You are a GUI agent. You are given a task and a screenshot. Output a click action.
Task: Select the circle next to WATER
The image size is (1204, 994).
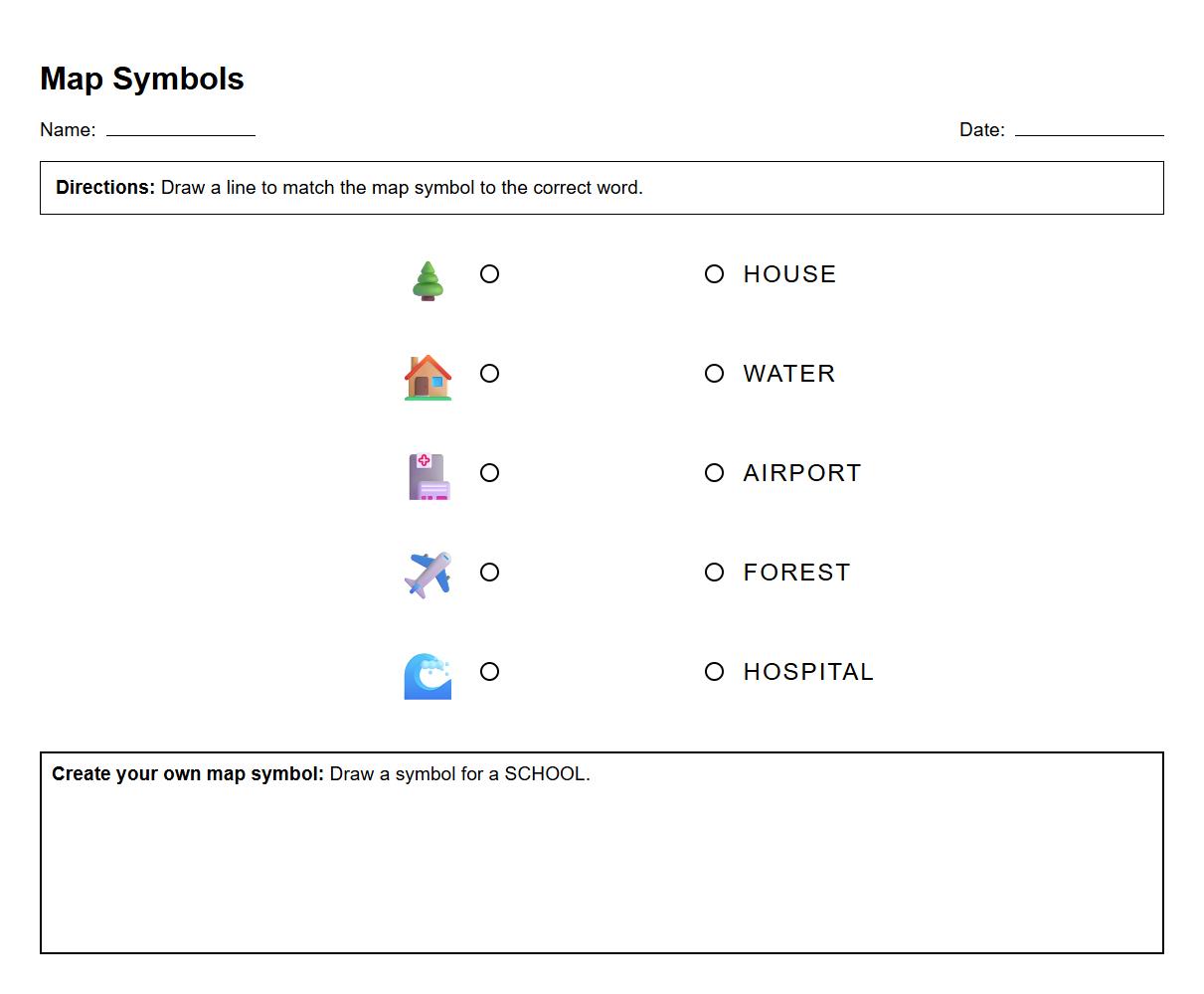point(714,374)
